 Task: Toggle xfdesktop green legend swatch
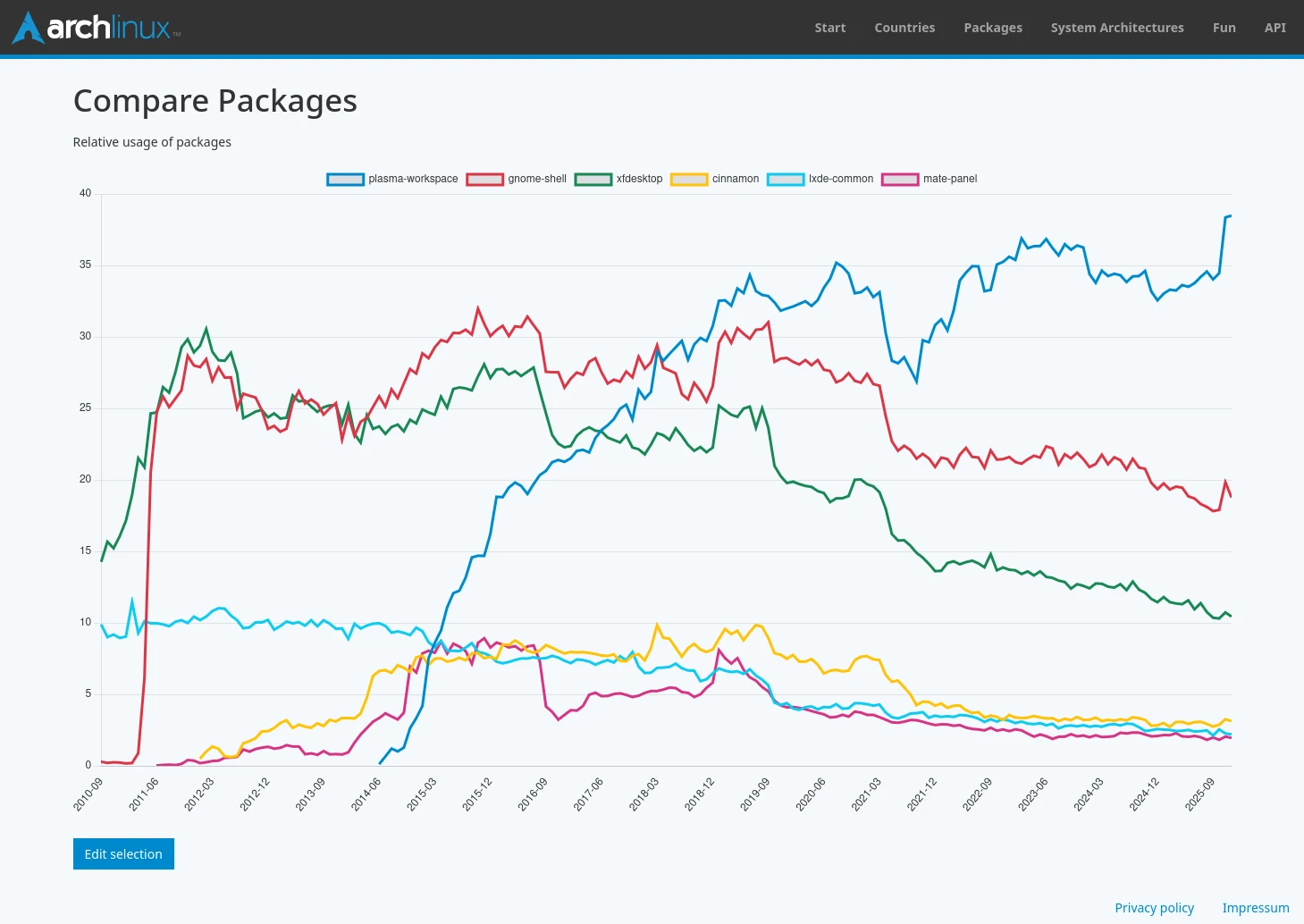593,179
